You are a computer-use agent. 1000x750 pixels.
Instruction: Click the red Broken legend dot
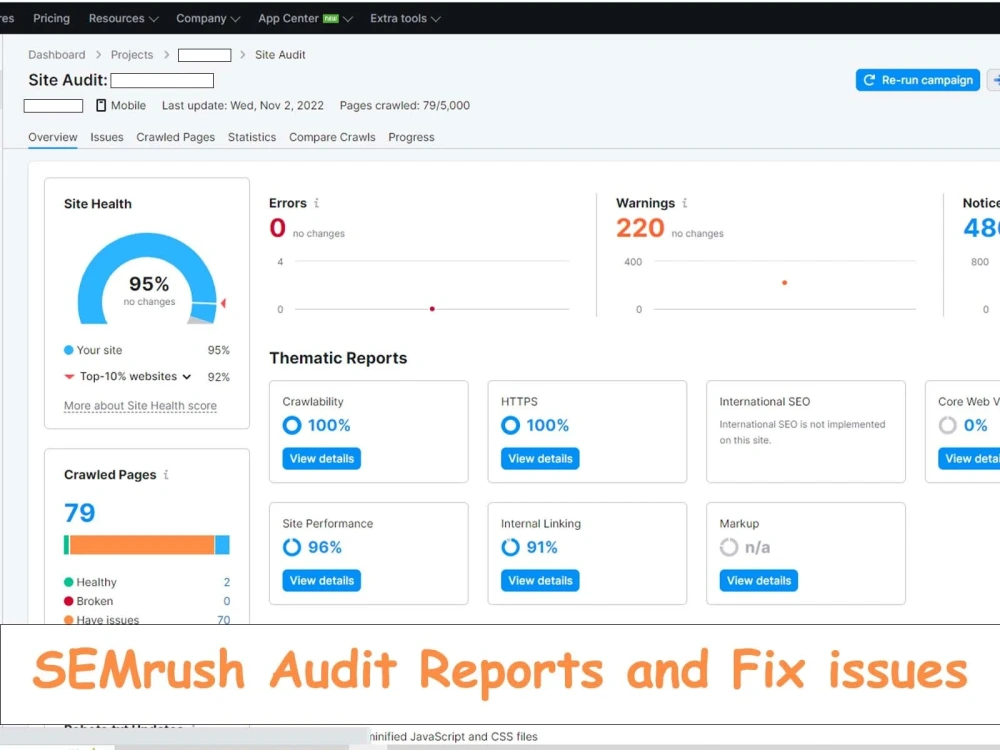69,601
